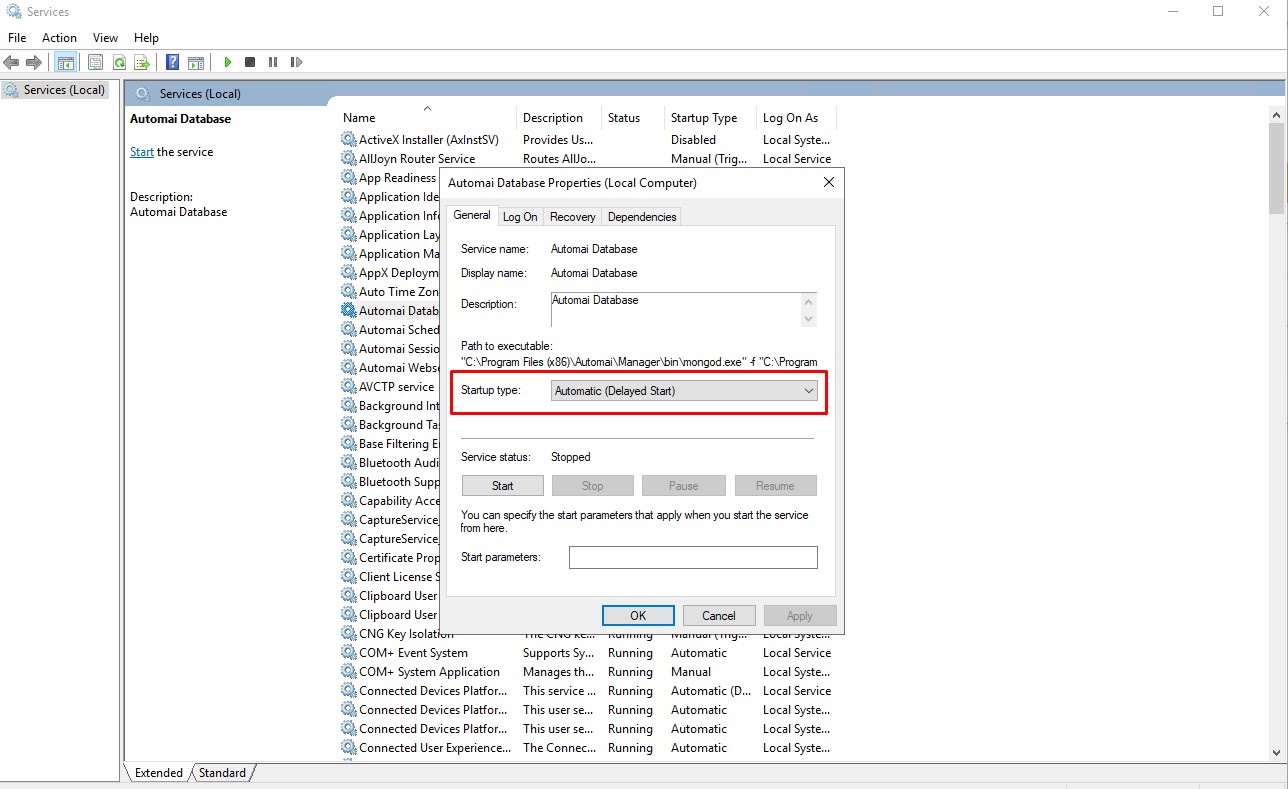The width and height of the screenshot is (1288, 789).
Task: Click the OK button
Action: coord(638,616)
